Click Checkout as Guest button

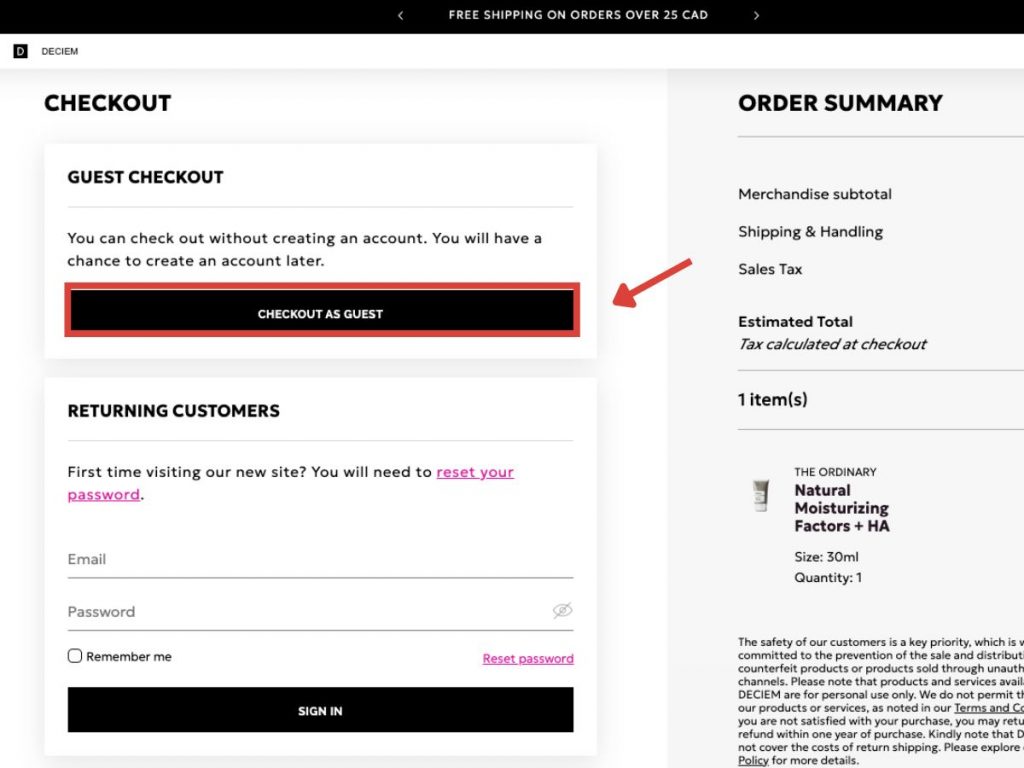point(320,313)
